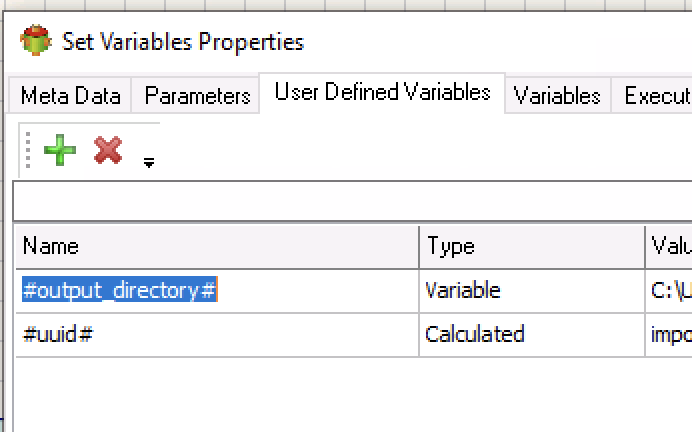Open the toolbar overflow dropdown arrow
Screen dimensions: 692x432
[149, 163]
